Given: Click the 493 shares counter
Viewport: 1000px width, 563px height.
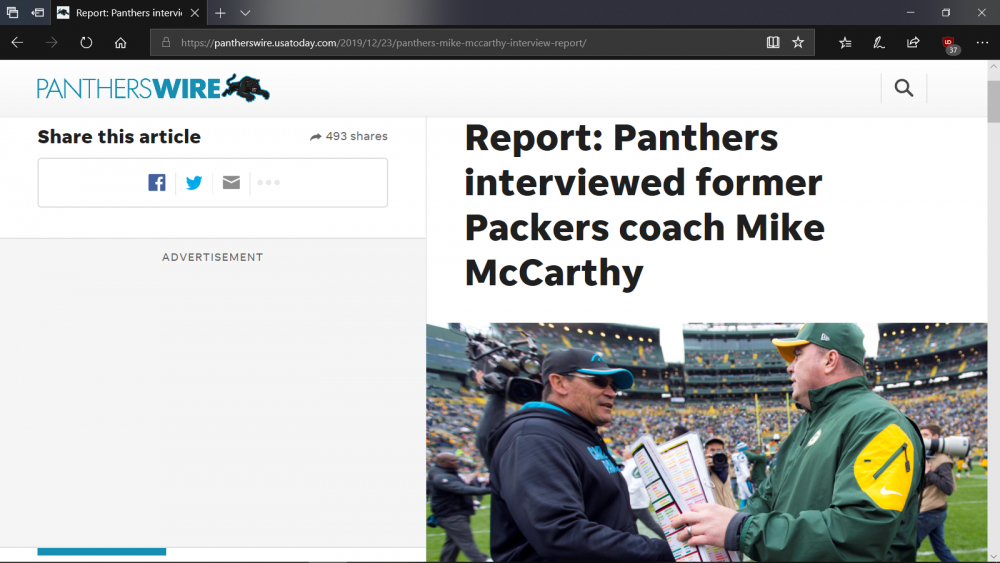Looking at the screenshot, I should [349, 136].
